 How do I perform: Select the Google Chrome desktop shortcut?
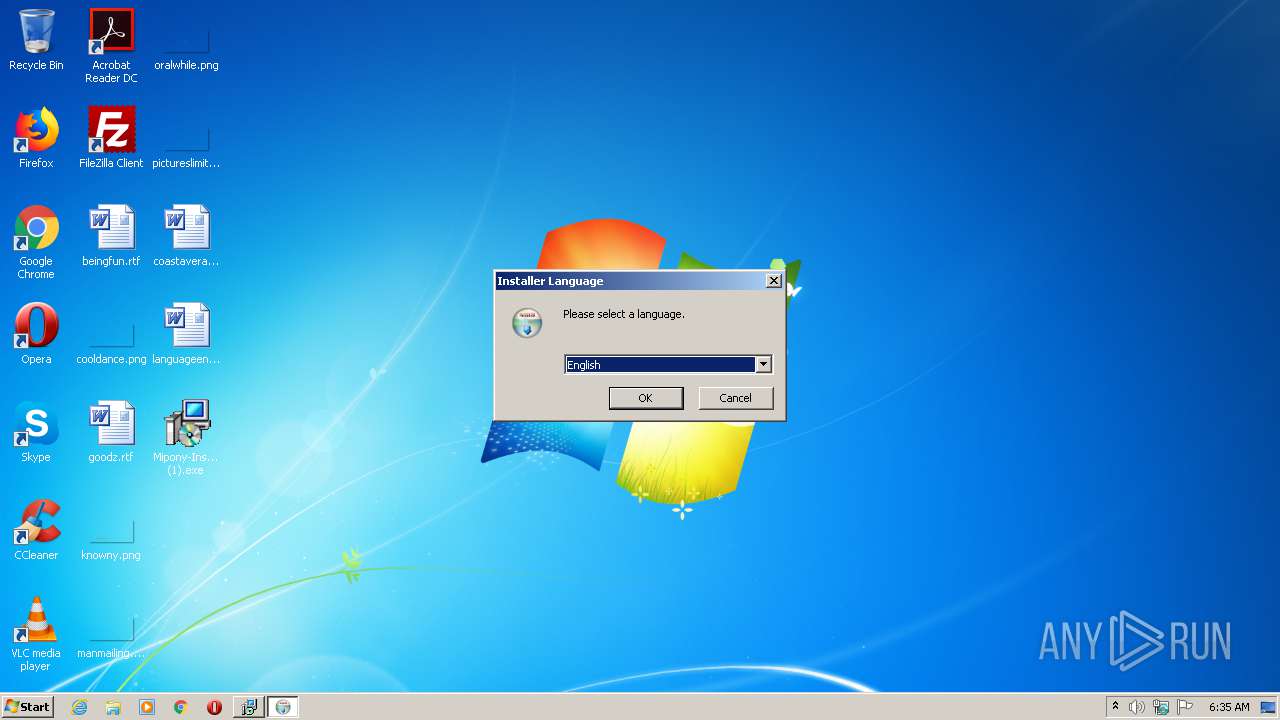pos(36,242)
